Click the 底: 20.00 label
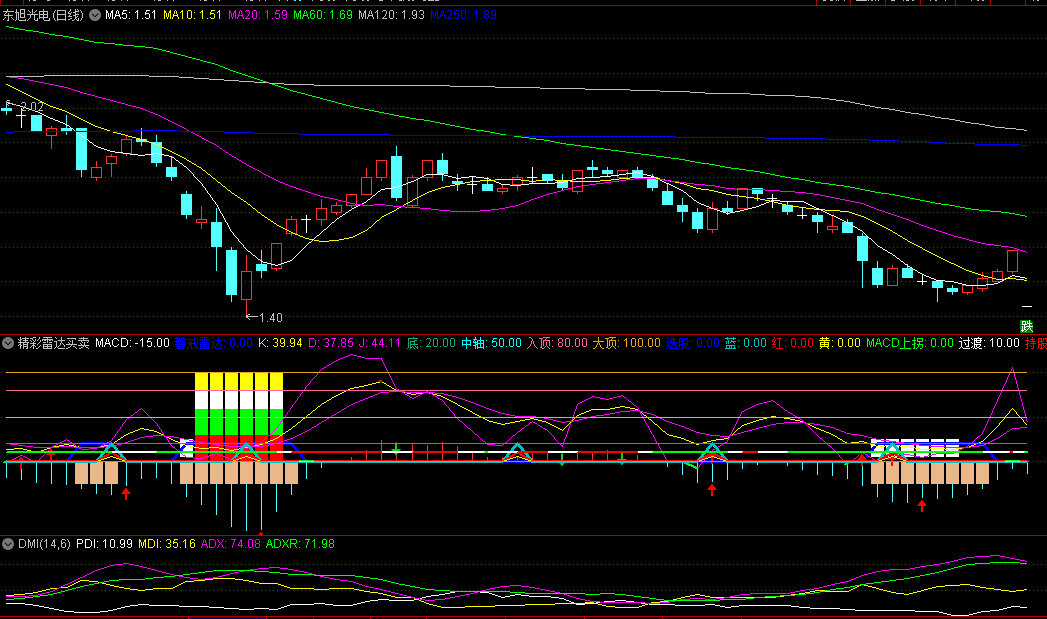The image size is (1047, 619). point(431,343)
